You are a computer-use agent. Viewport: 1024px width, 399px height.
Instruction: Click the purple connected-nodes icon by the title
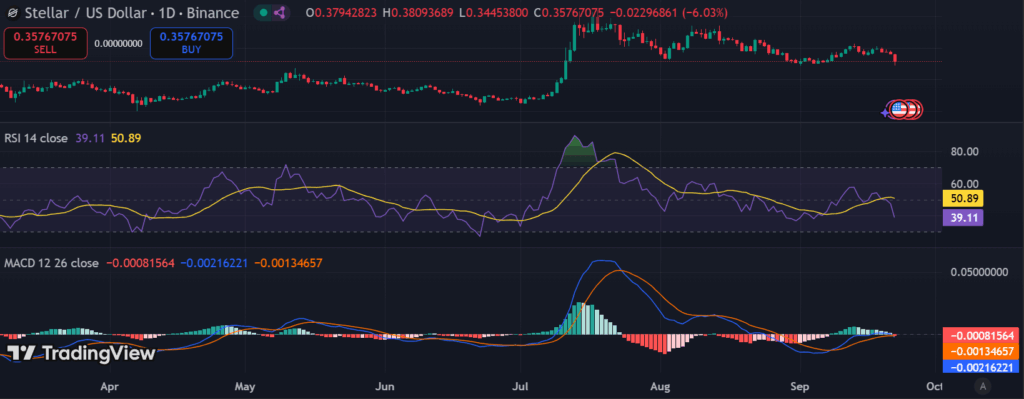(x=280, y=12)
